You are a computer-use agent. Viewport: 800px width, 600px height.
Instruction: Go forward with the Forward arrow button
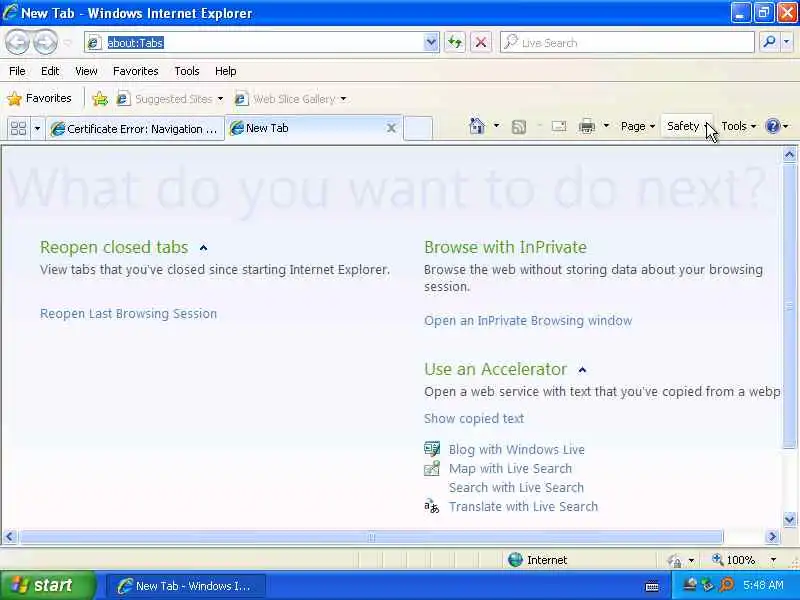pos(45,42)
